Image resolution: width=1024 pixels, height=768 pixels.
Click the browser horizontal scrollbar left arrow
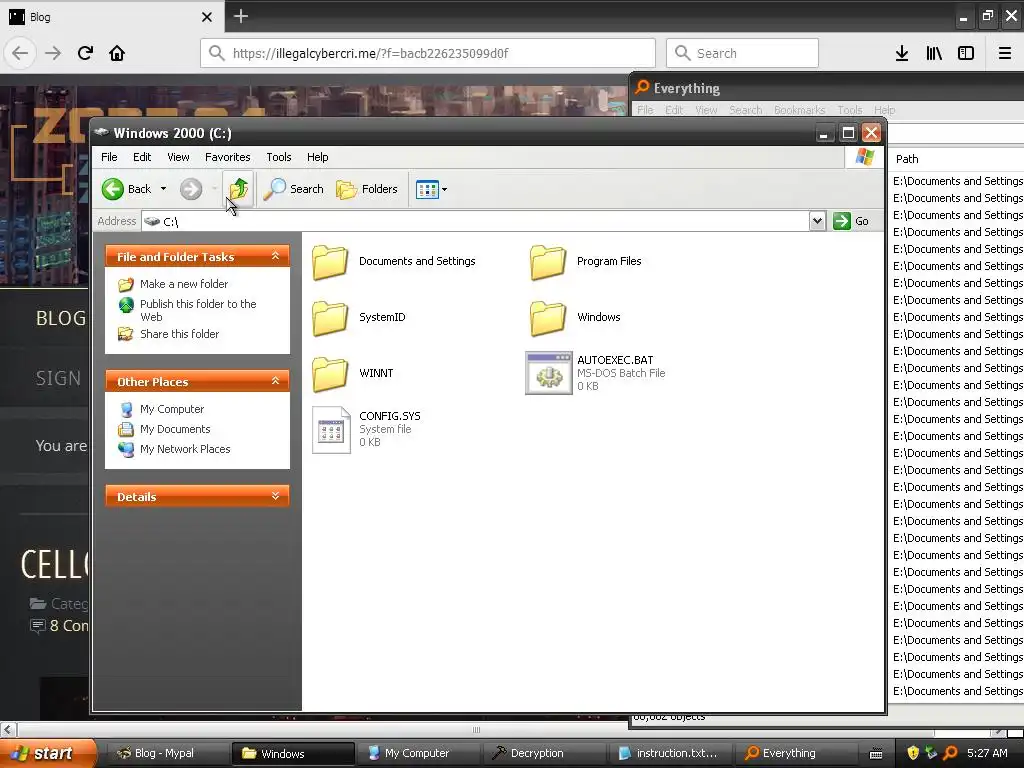pyautogui.click(x=8, y=729)
